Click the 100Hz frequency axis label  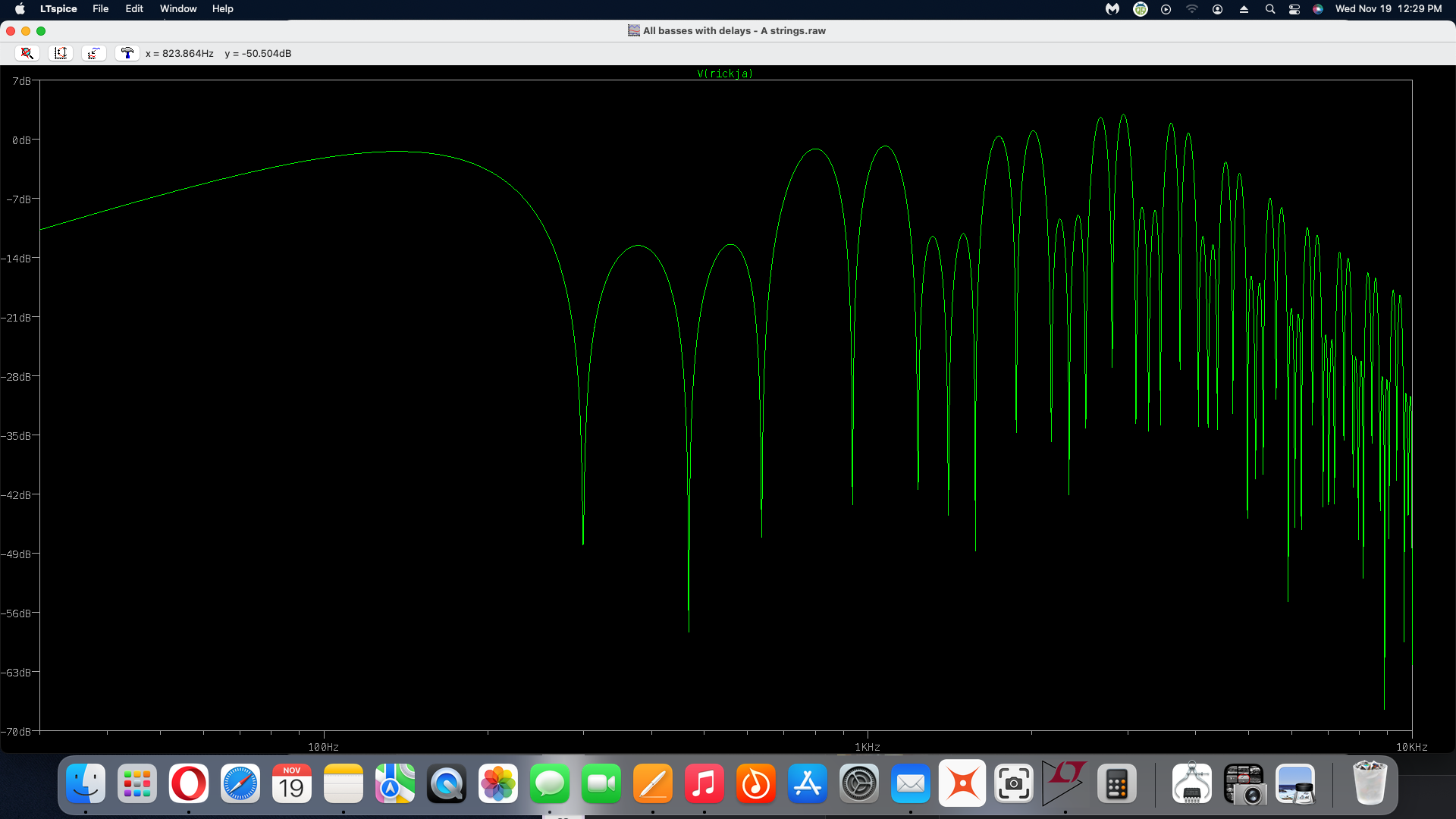(x=323, y=747)
